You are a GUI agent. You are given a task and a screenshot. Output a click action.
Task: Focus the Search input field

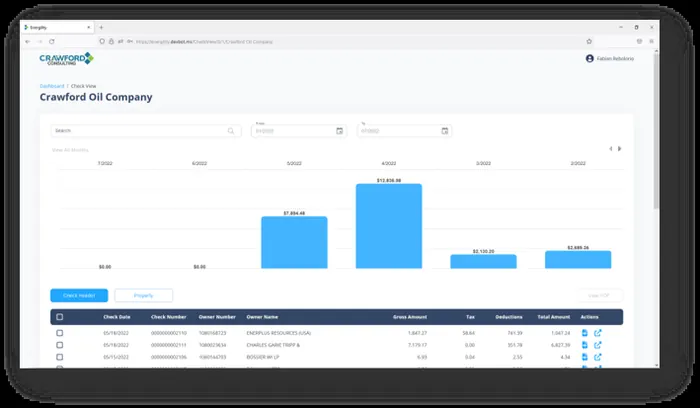pos(146,131)
